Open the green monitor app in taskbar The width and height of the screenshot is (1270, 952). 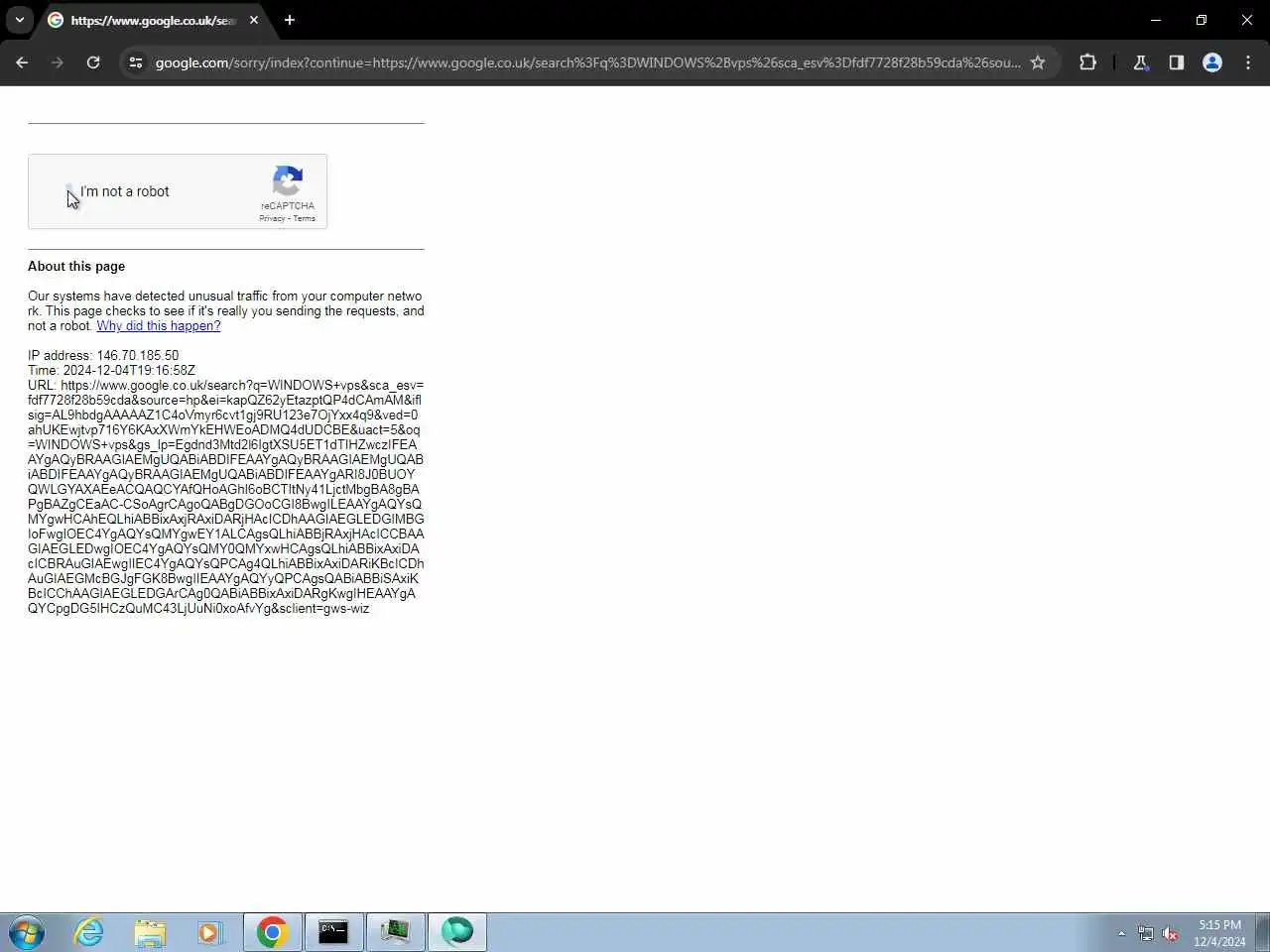(395, 932)
